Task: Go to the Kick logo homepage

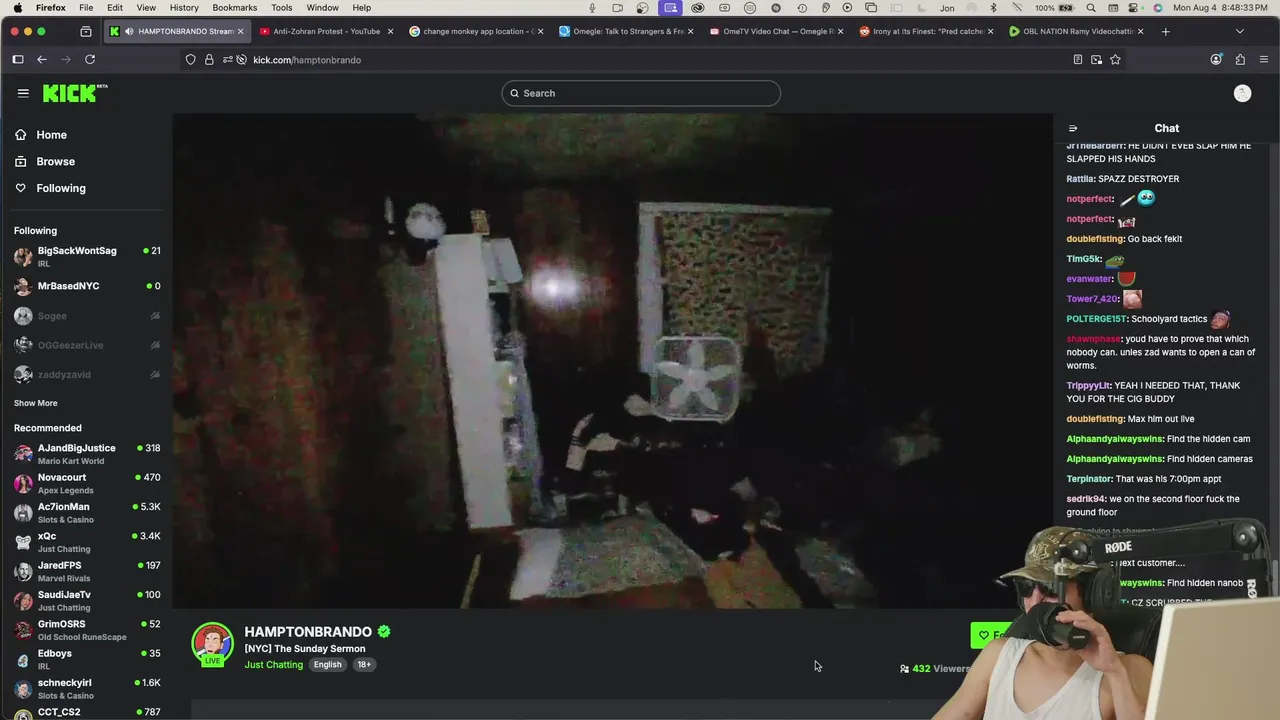Action: 75,93
